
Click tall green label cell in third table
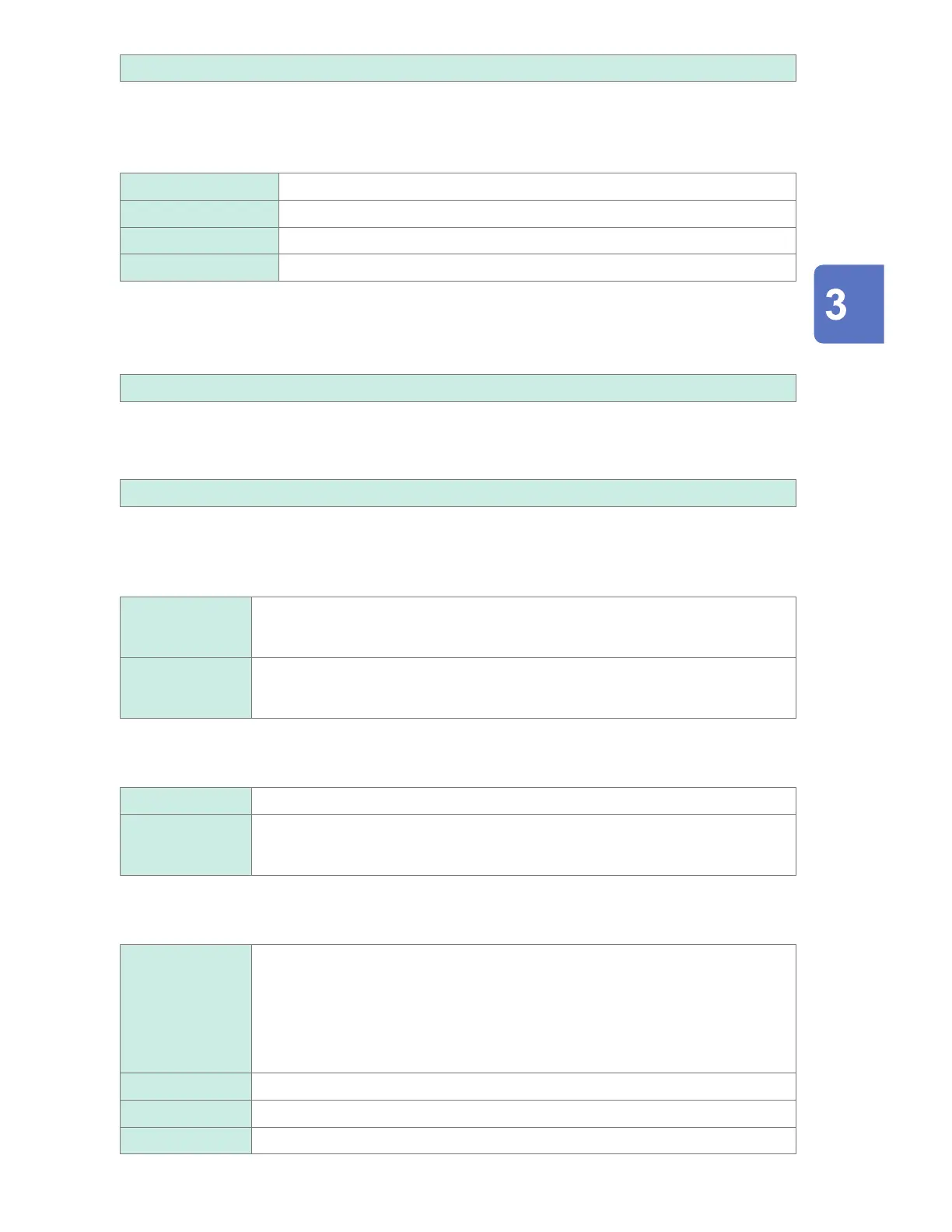186,845
